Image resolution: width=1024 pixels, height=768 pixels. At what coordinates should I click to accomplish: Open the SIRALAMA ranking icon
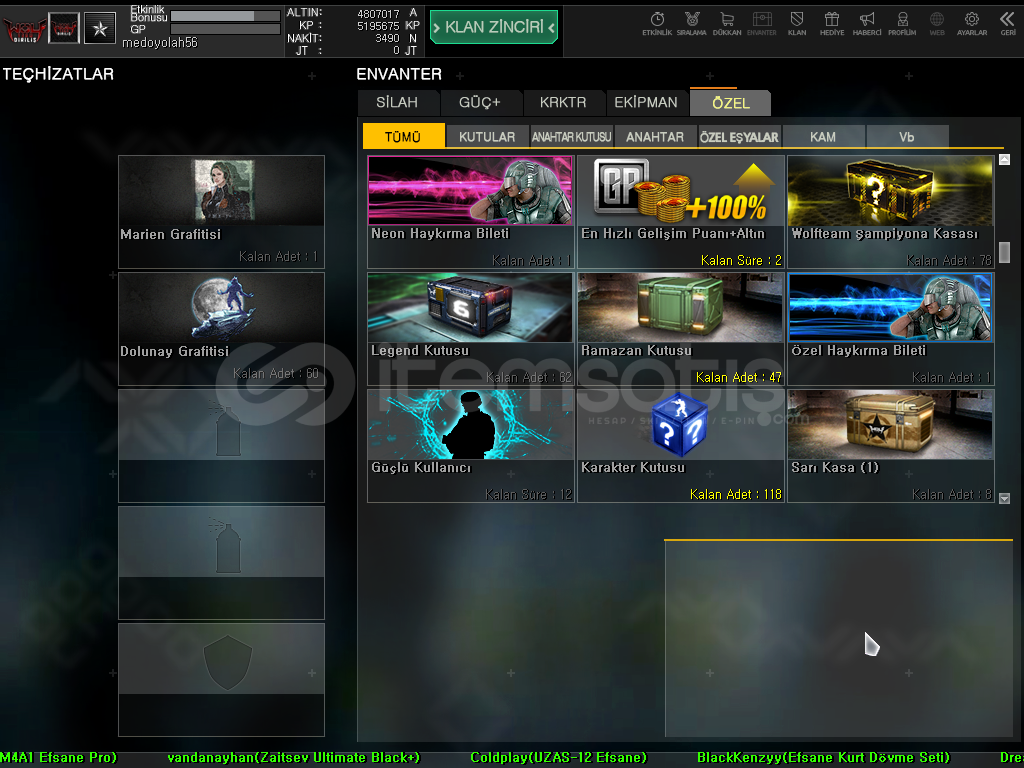692,24
